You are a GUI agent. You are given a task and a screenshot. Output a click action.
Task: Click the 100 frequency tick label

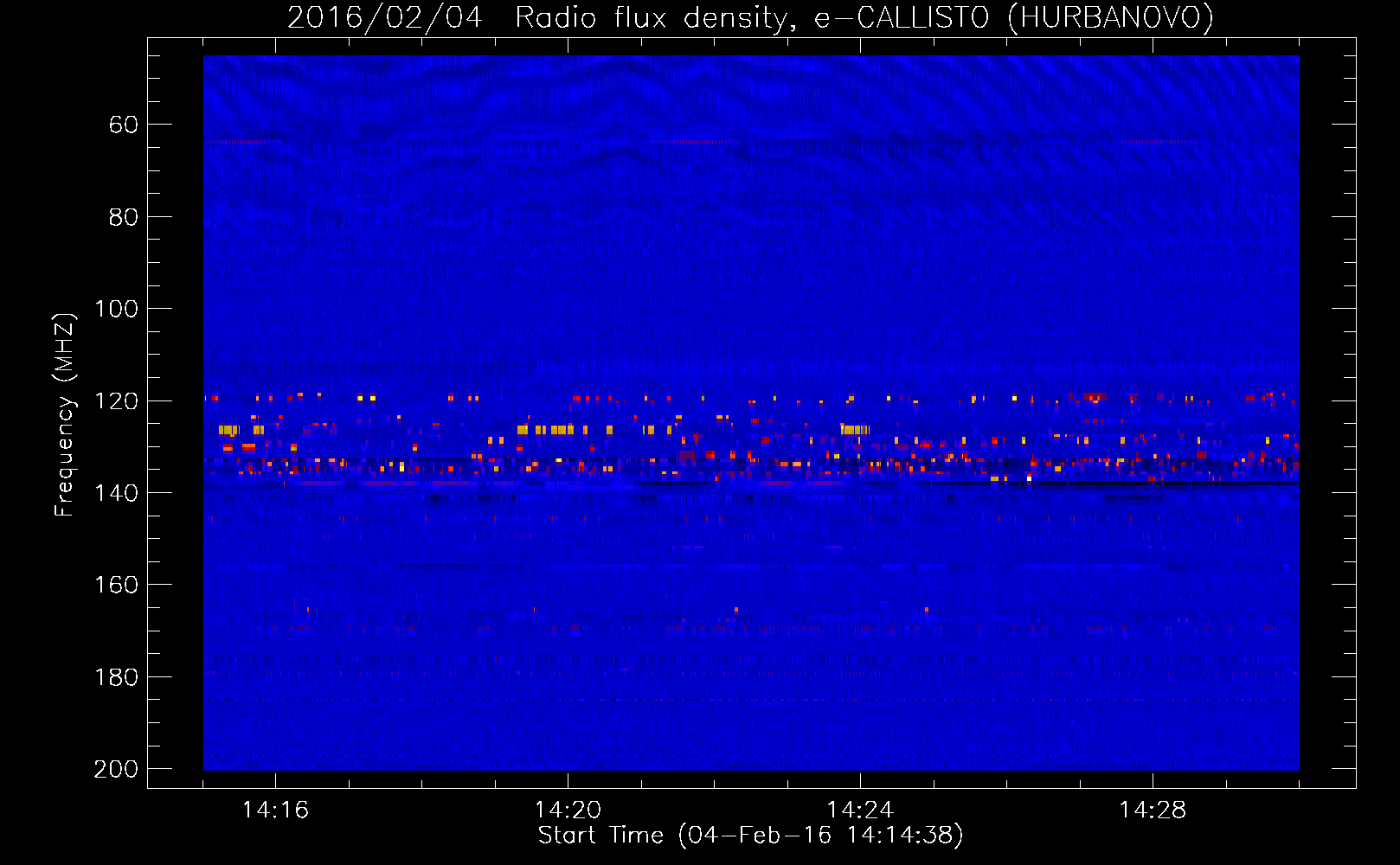117,309
